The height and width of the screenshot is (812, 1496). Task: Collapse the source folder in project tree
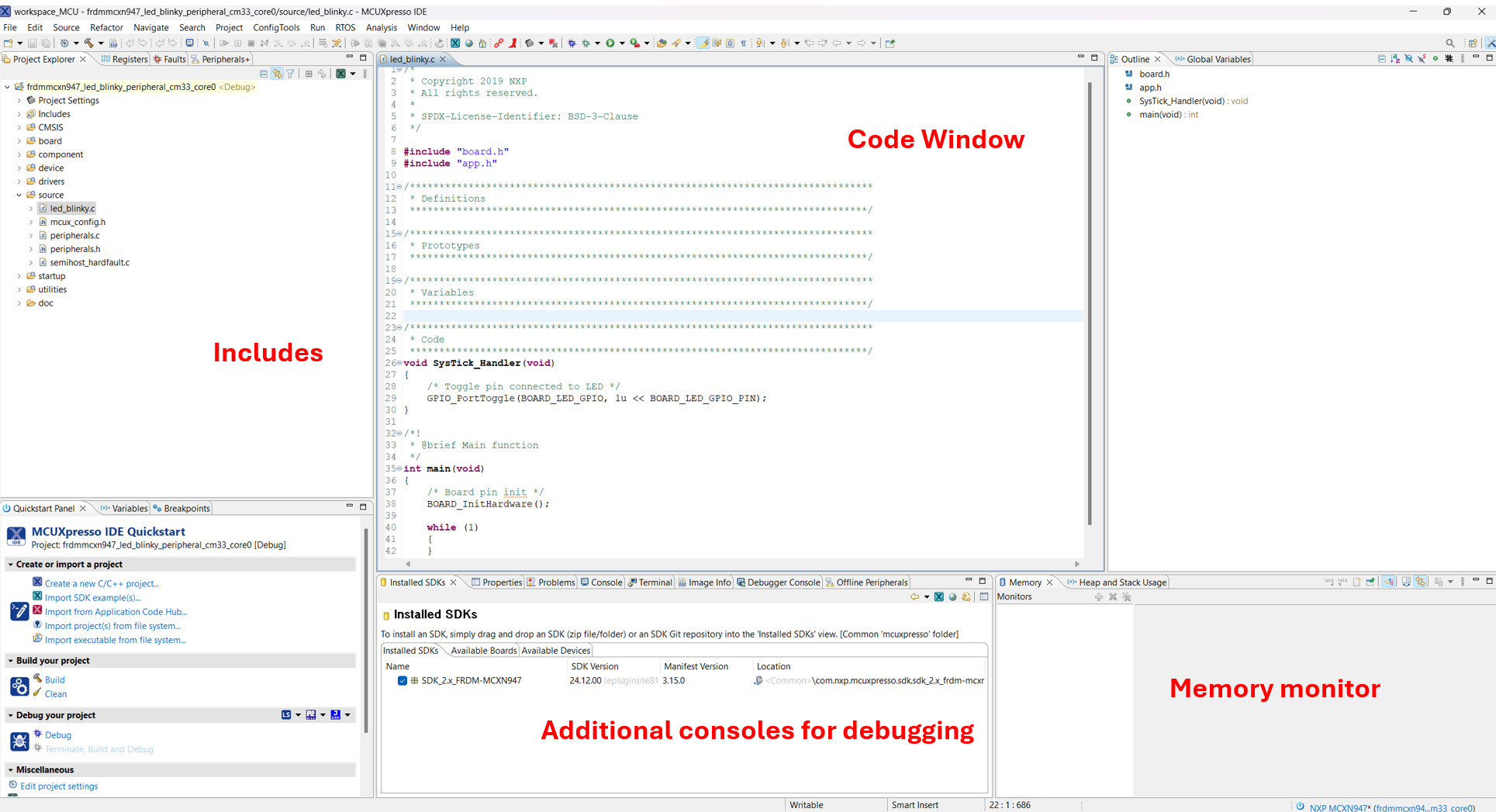pyautogui.click(x=19, y=195)
